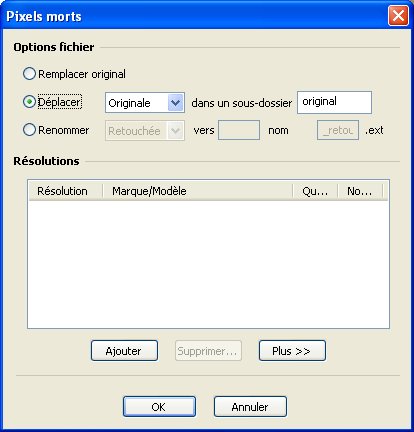The height and width of the screenshot is (432, 414).
Task: Close the Pixels morts dialog window
Action: coord(398,15)
